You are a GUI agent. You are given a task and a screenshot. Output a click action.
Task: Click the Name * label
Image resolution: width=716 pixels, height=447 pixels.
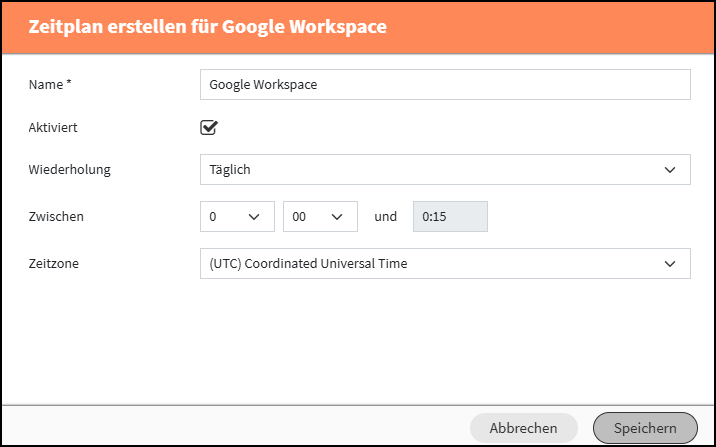point(50,84)
